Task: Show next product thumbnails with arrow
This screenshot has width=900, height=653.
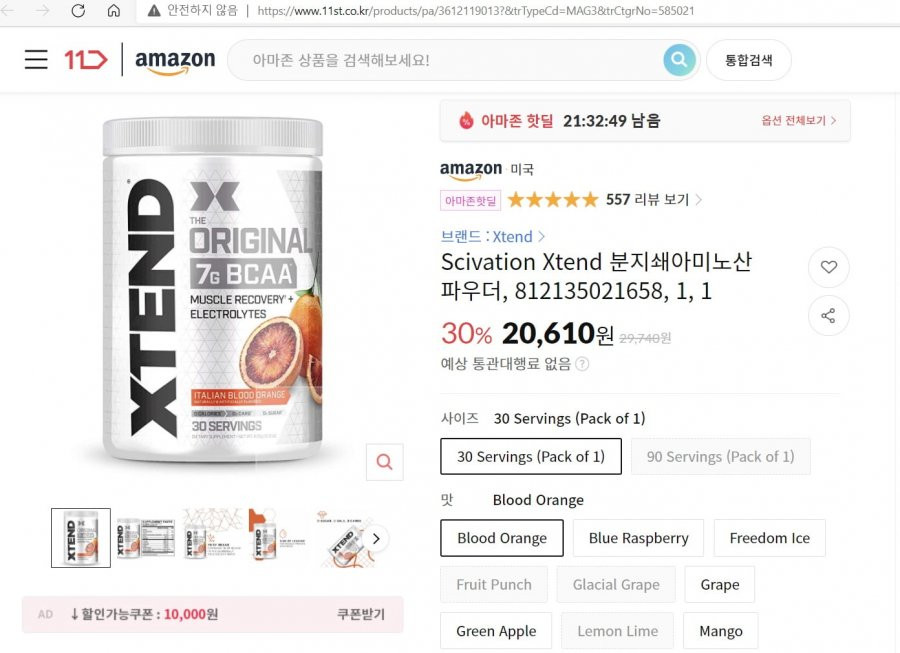Action: click(x=376, y=539)
